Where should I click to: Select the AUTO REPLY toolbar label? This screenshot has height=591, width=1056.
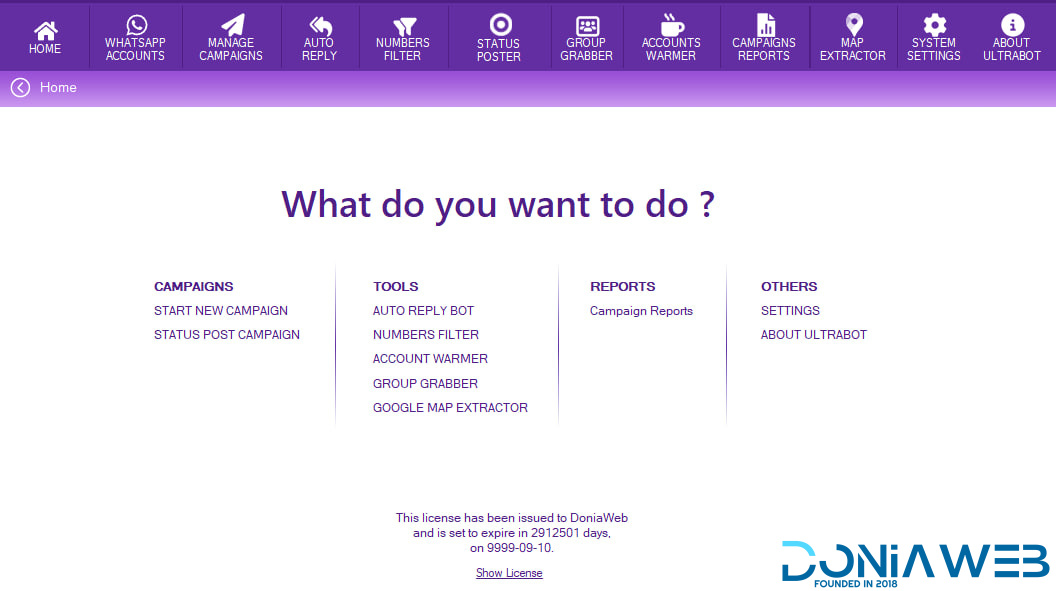coord(319,49)
